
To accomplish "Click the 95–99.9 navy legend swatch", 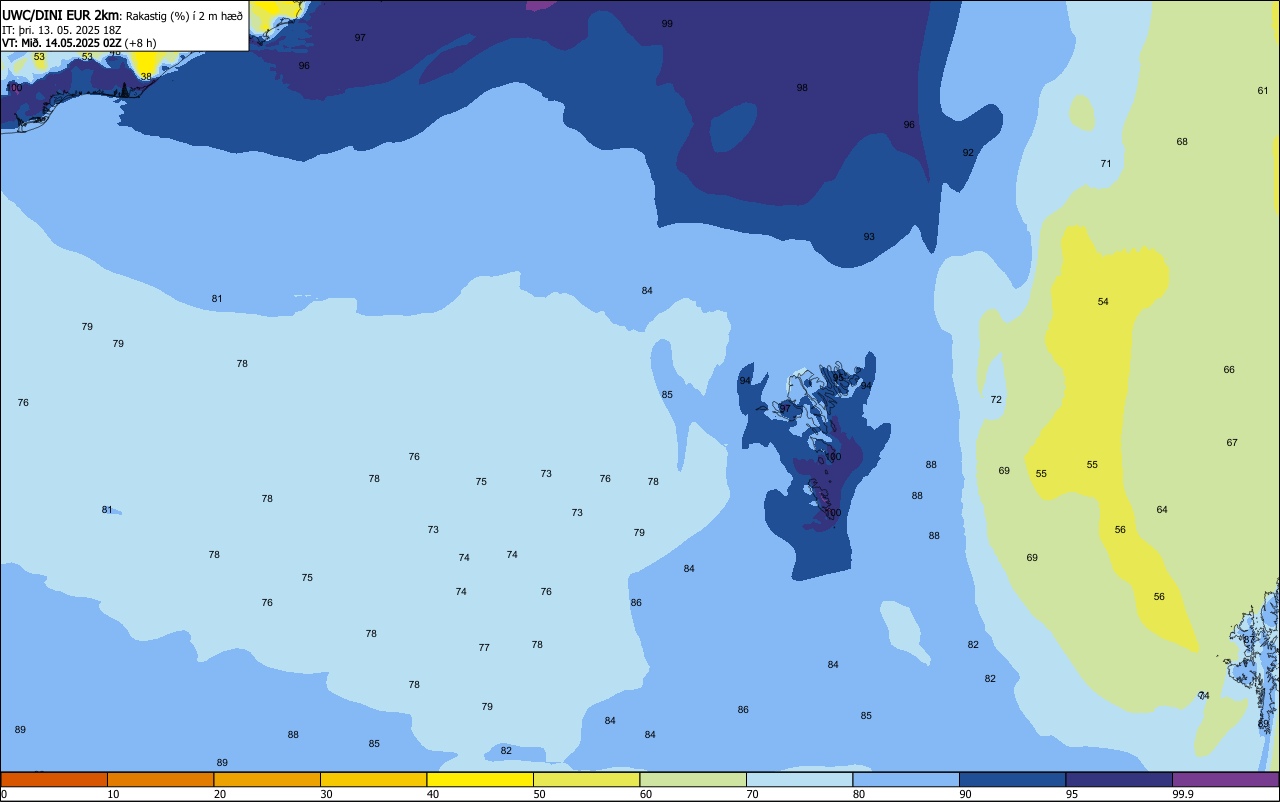I will click(1119, 779).
